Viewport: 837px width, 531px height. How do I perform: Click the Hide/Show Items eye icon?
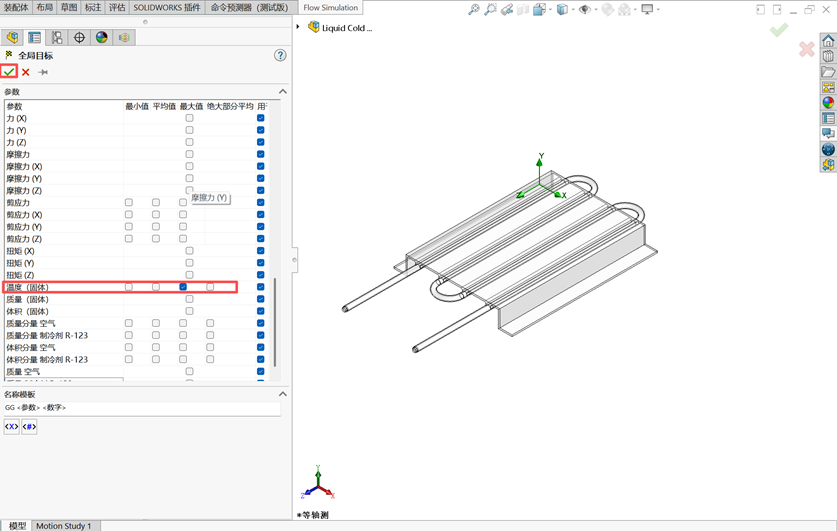tap(585, 9)
